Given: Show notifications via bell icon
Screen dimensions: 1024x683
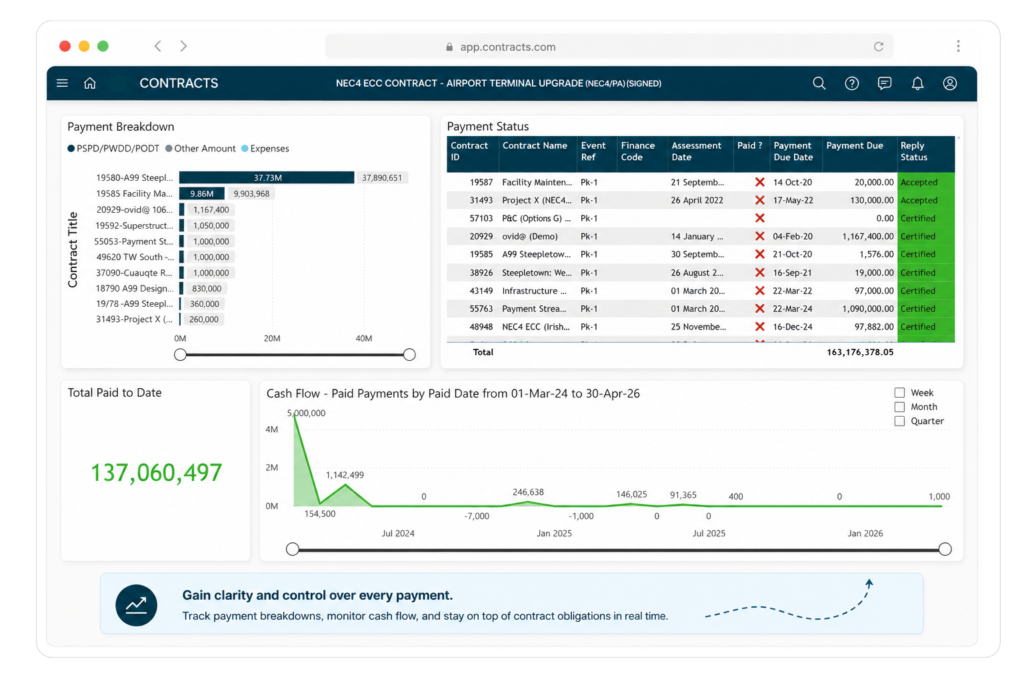Looking at the screenshot, I should pyautogui.click(x=918, y=83).
